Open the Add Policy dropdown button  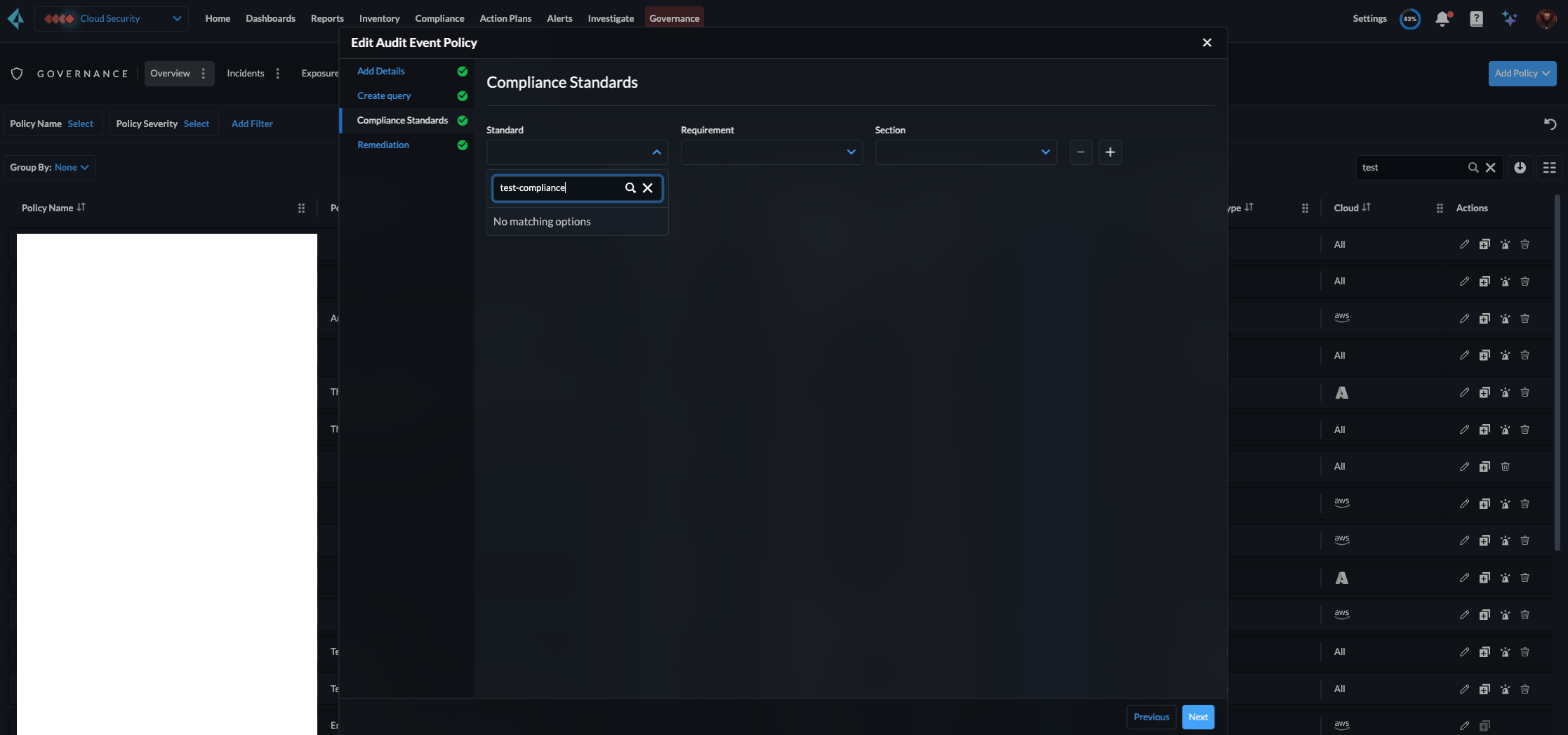tap(1522, 74)
